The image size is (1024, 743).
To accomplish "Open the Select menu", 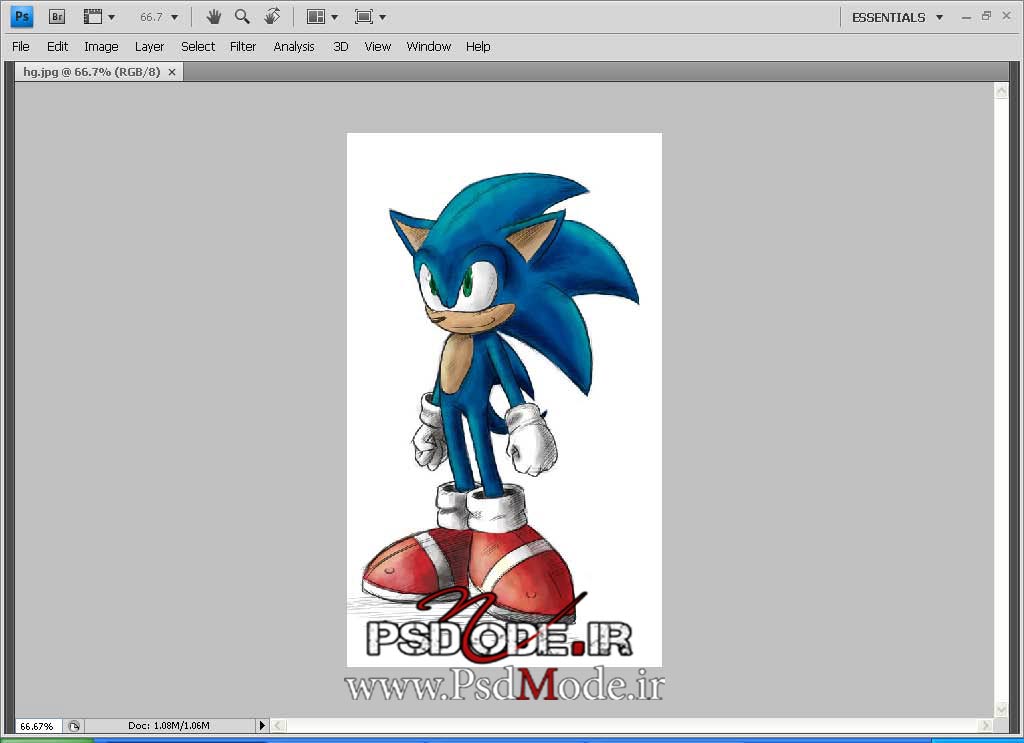I will (198, 46).
